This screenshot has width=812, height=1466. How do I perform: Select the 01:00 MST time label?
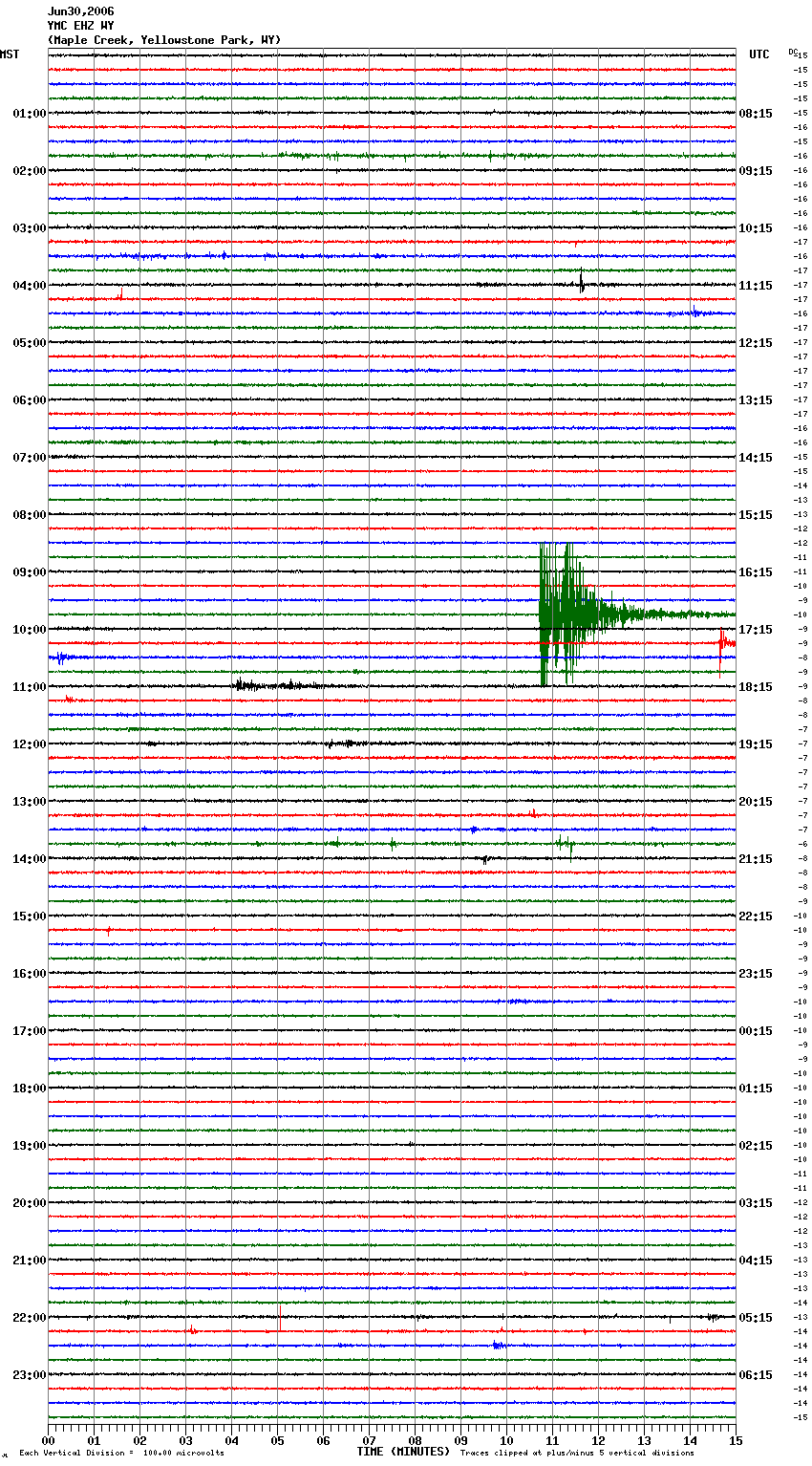(x=30, y=114)
